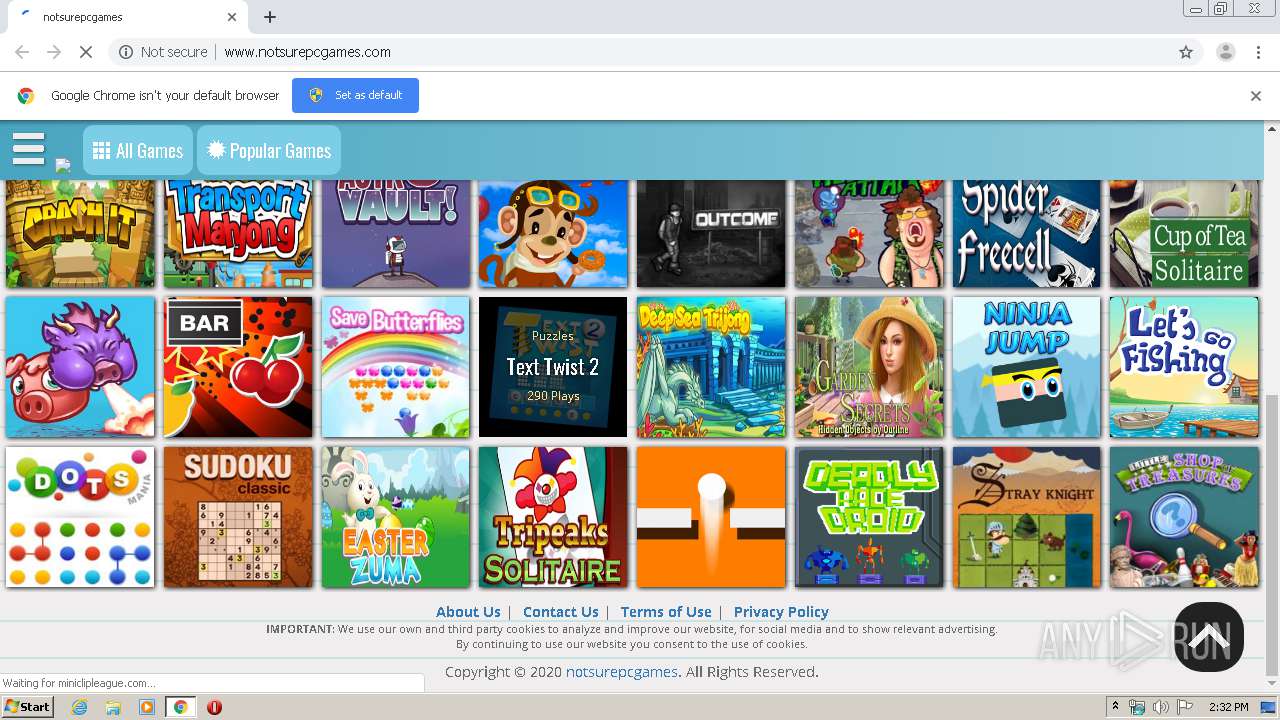Open the Popular Games tab
Viewport: 1280px width, 720px height.
click(269, 150)
